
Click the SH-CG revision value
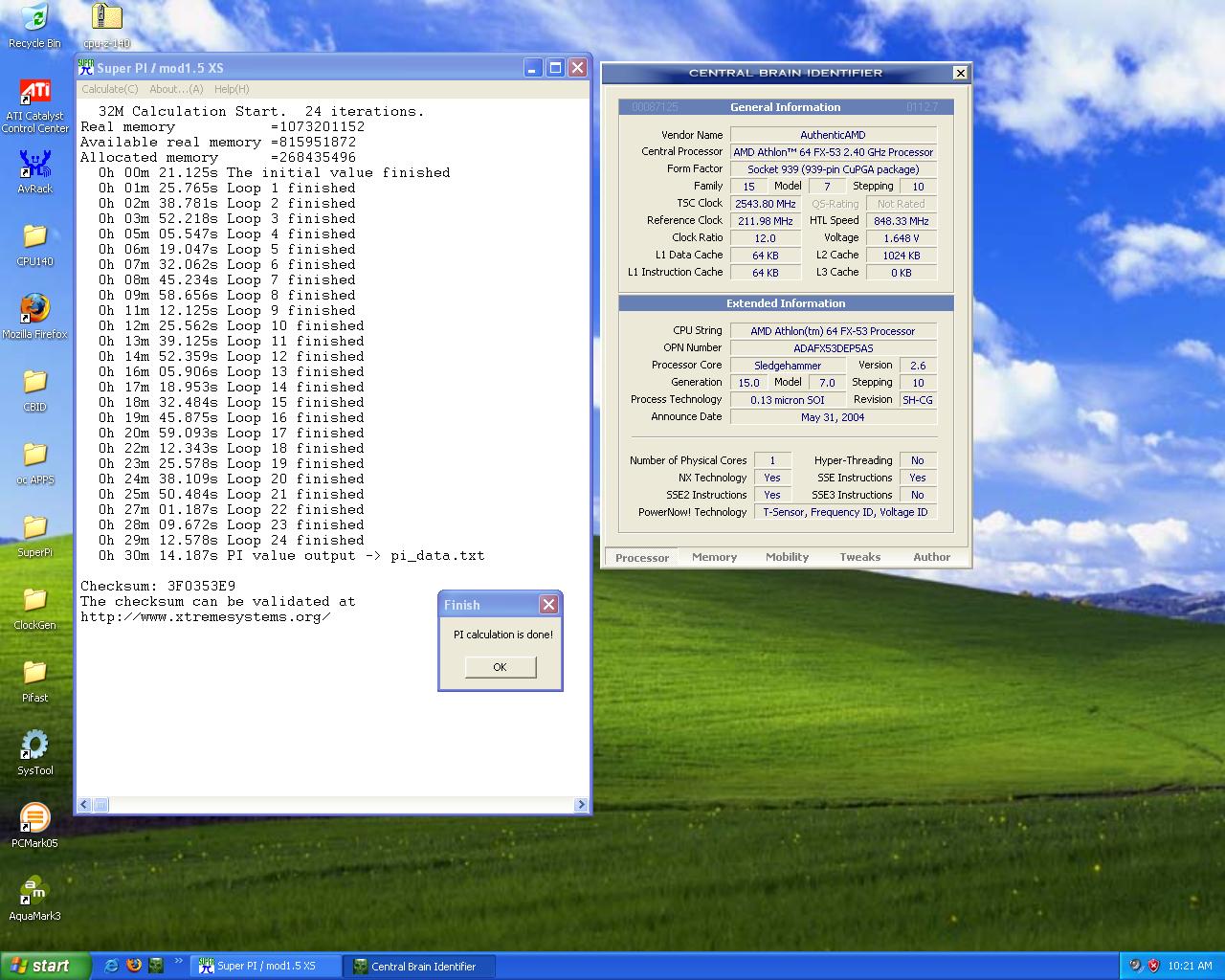[918, 400]
